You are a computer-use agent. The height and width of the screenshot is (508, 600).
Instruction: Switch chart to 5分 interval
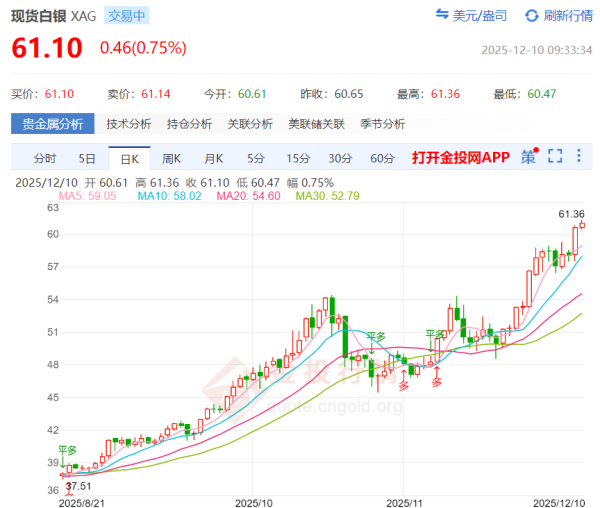[x=256, y=158]
